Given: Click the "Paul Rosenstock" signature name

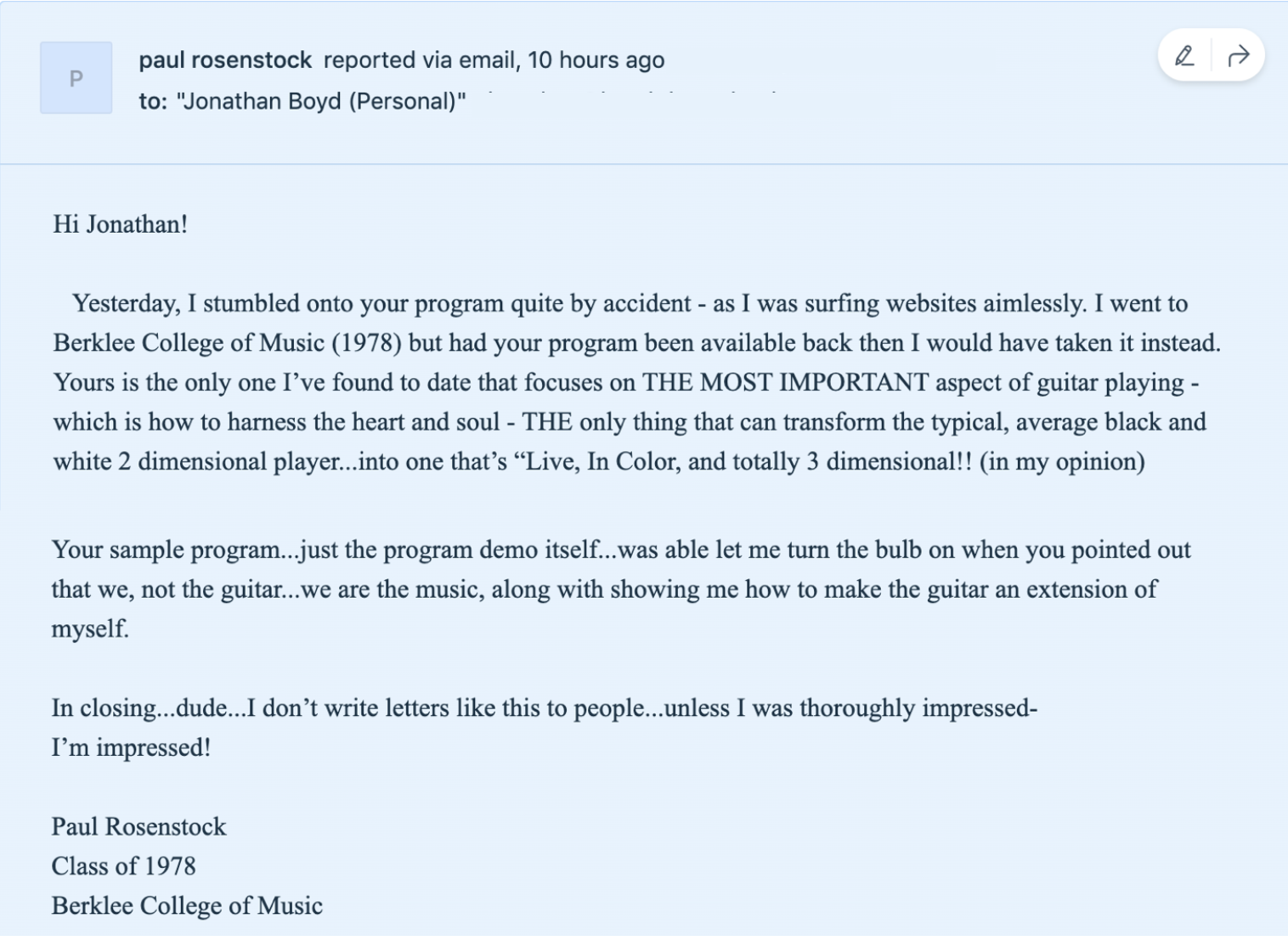Looking at the screenshot, I should point(138,826).
